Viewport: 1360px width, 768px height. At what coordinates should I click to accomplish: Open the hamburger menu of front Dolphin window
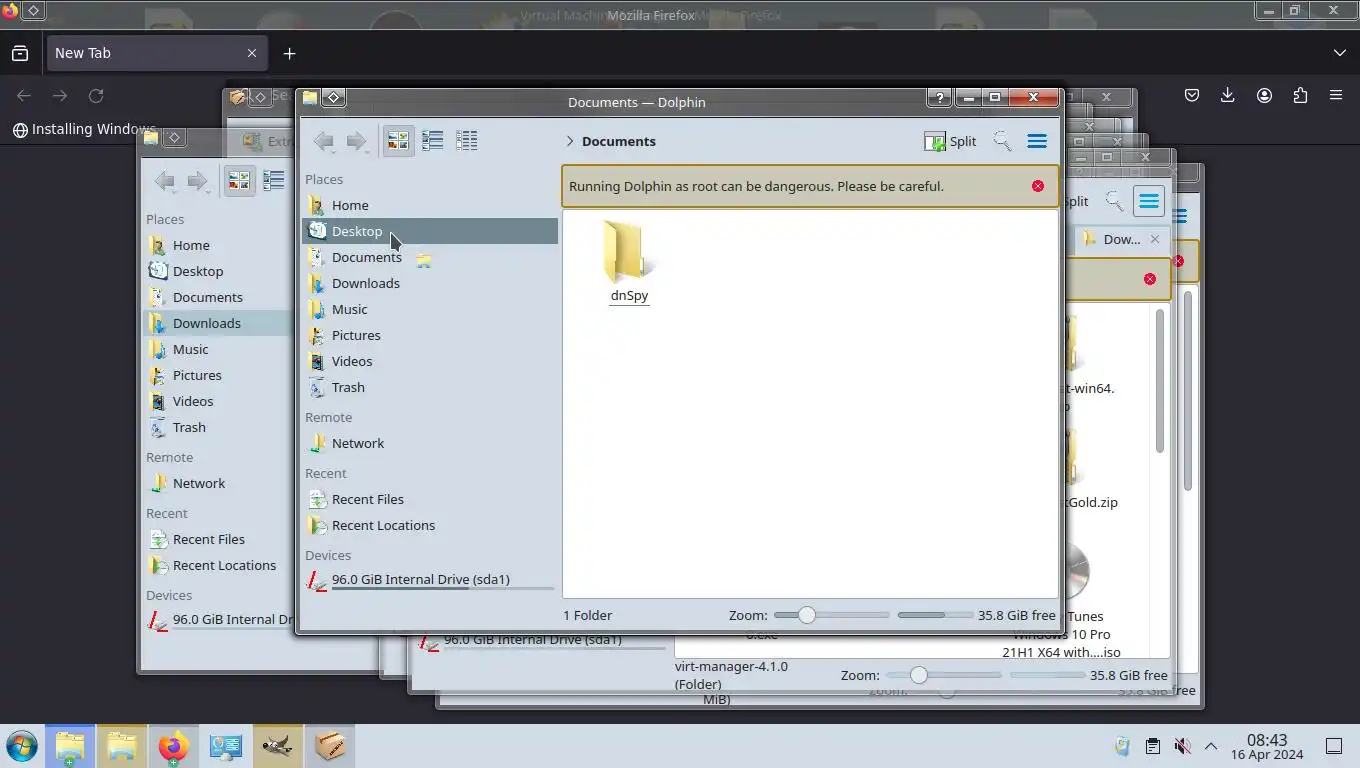(x=1037, y=141)
